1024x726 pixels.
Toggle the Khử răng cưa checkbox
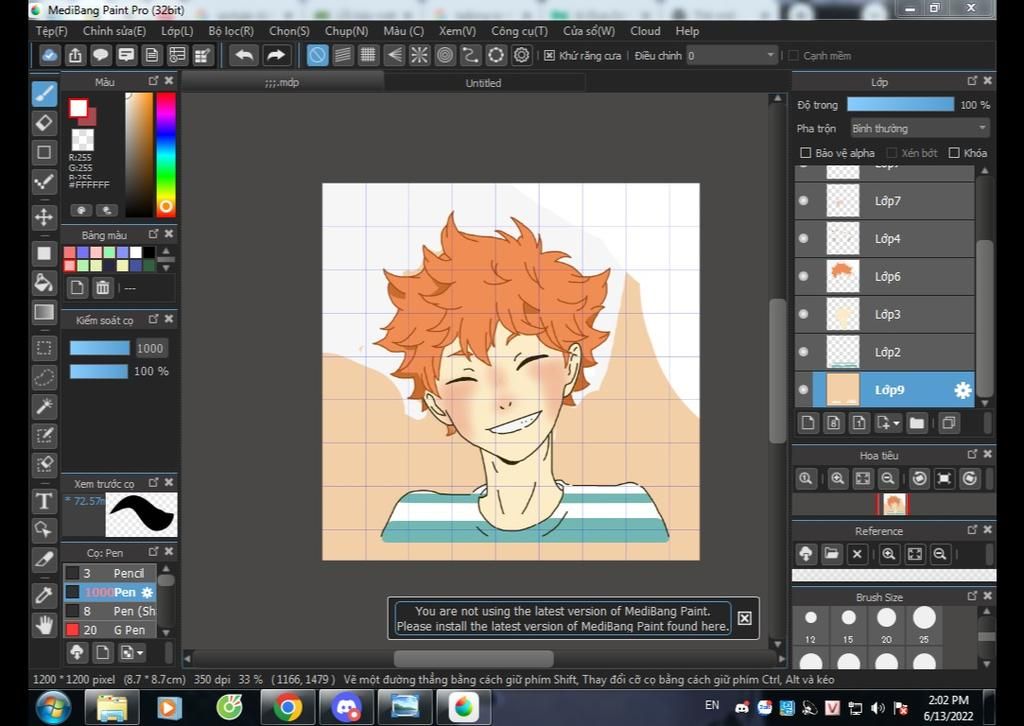[x=549, y=55]
